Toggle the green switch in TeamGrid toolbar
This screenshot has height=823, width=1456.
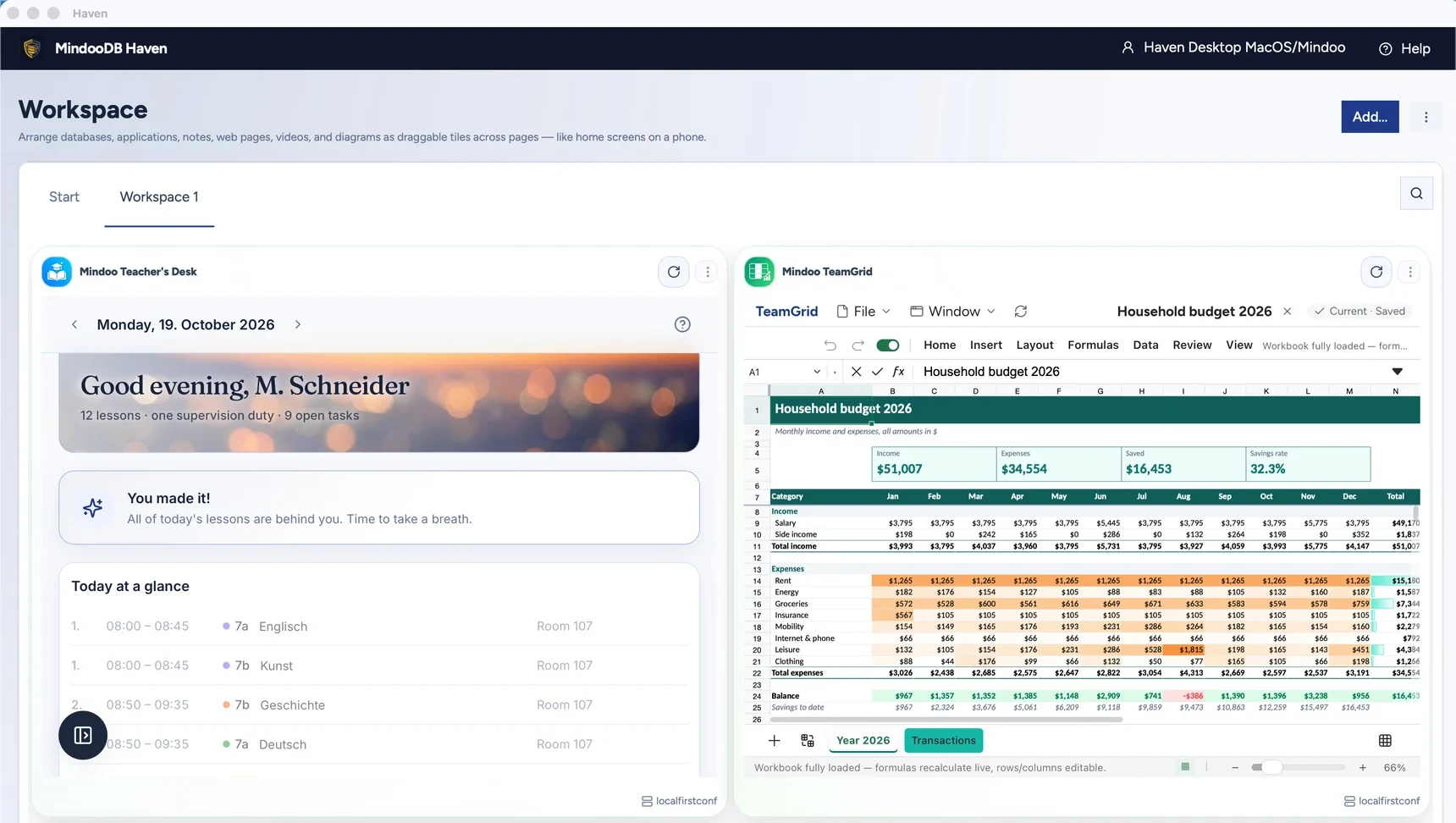pos(888,345)
